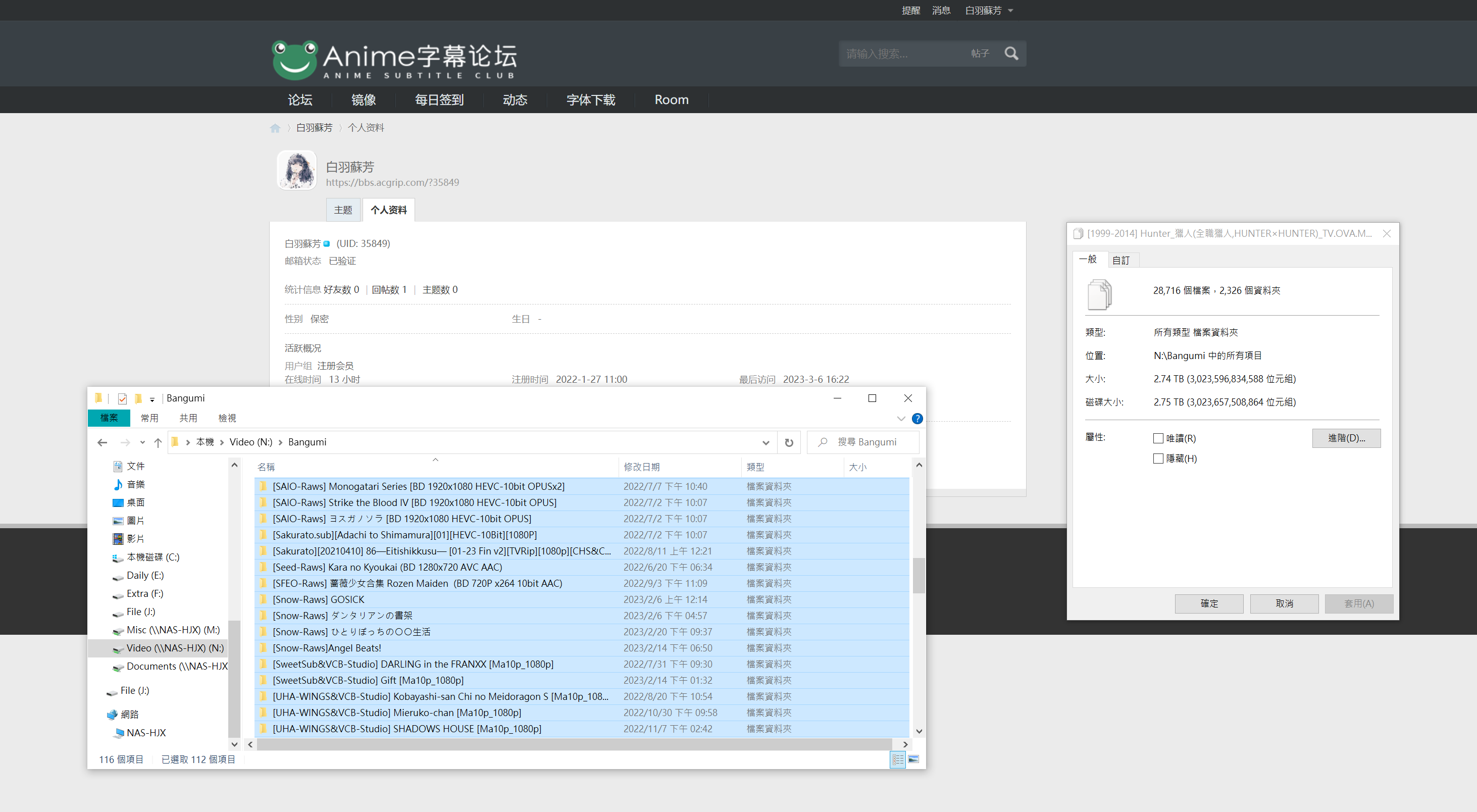
Task: Open the 檔案 ribbon tab
Action: (x=109, y=418)
